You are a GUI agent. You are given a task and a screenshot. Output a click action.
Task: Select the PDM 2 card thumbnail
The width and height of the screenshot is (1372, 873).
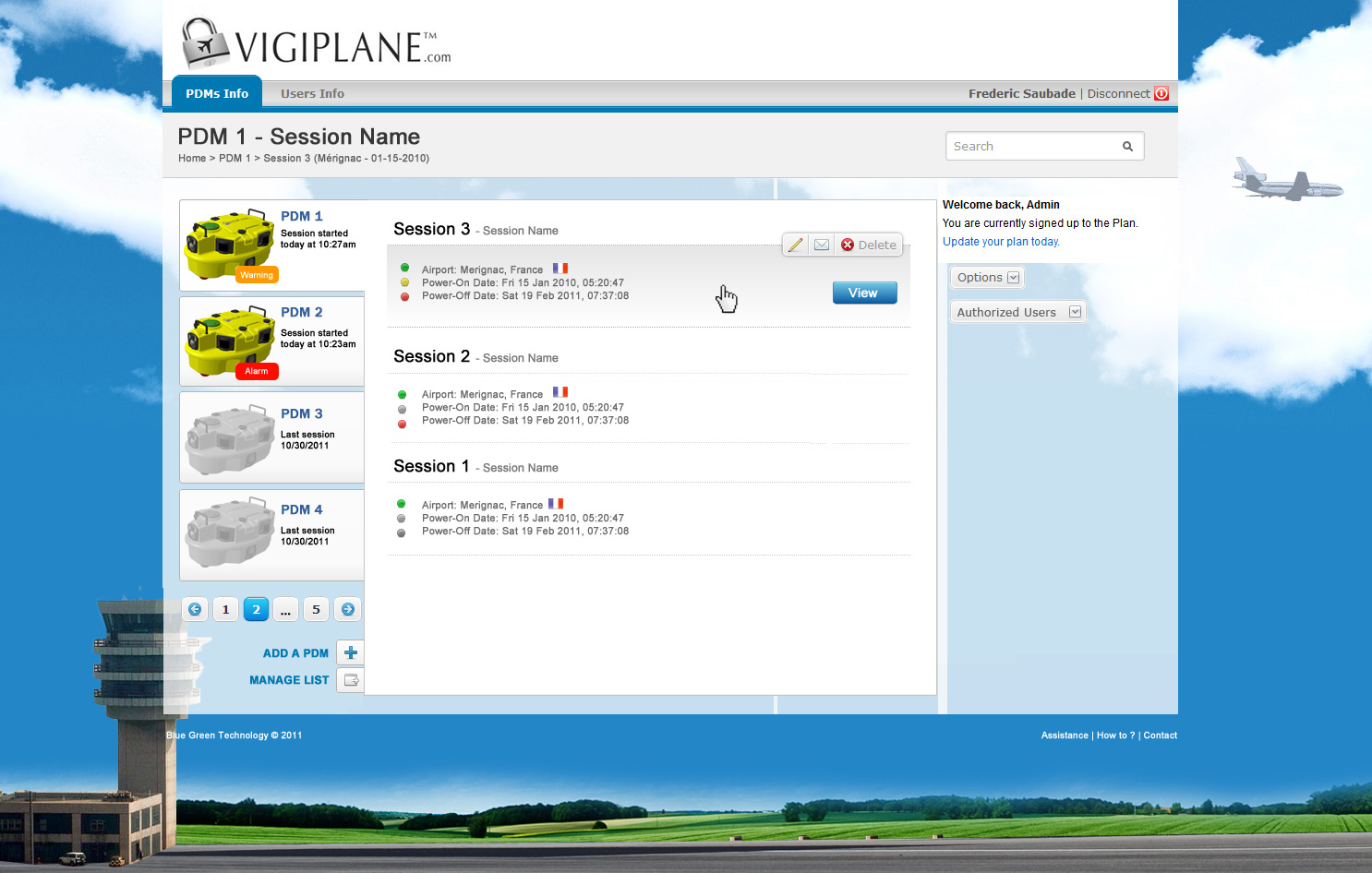(x=229, y=341)
